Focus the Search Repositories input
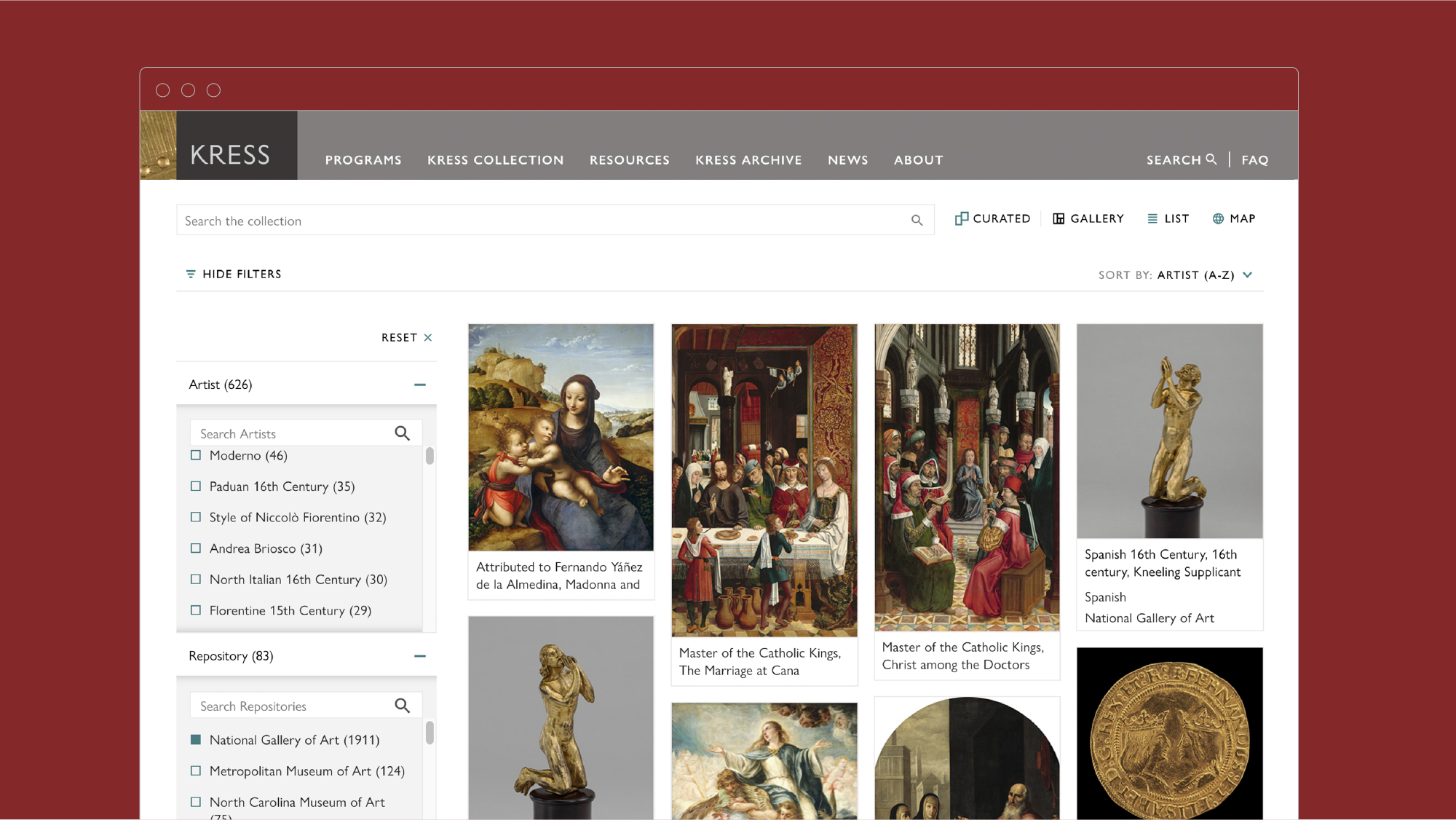1456x820 pixels. point(306,706)
